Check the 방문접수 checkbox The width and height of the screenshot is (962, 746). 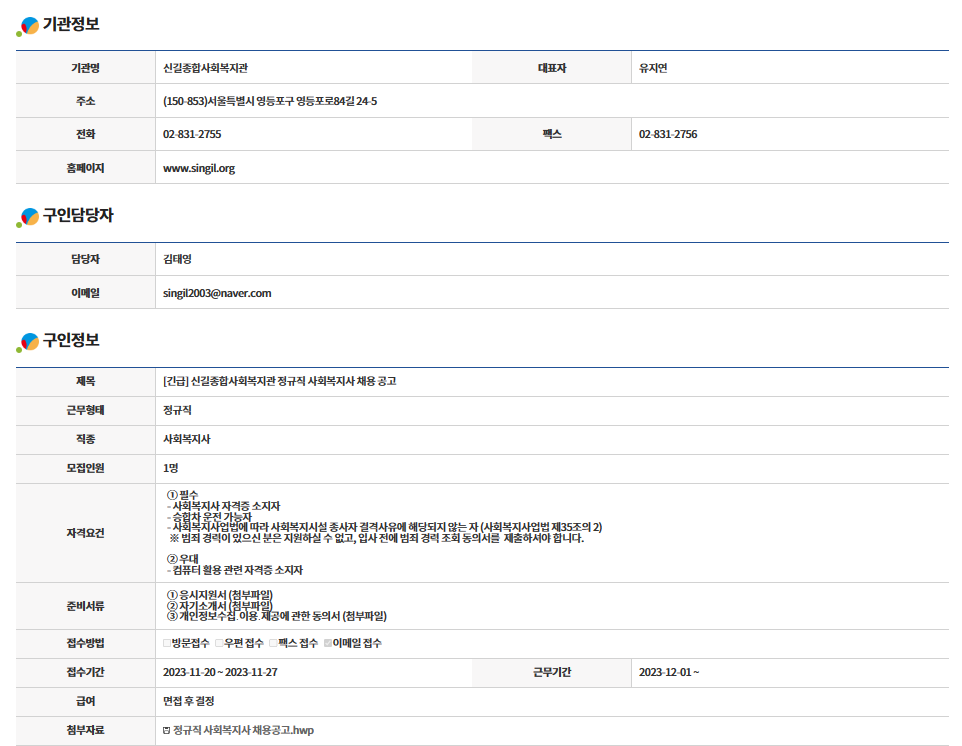pyautogui.click(x=167, y=643)
